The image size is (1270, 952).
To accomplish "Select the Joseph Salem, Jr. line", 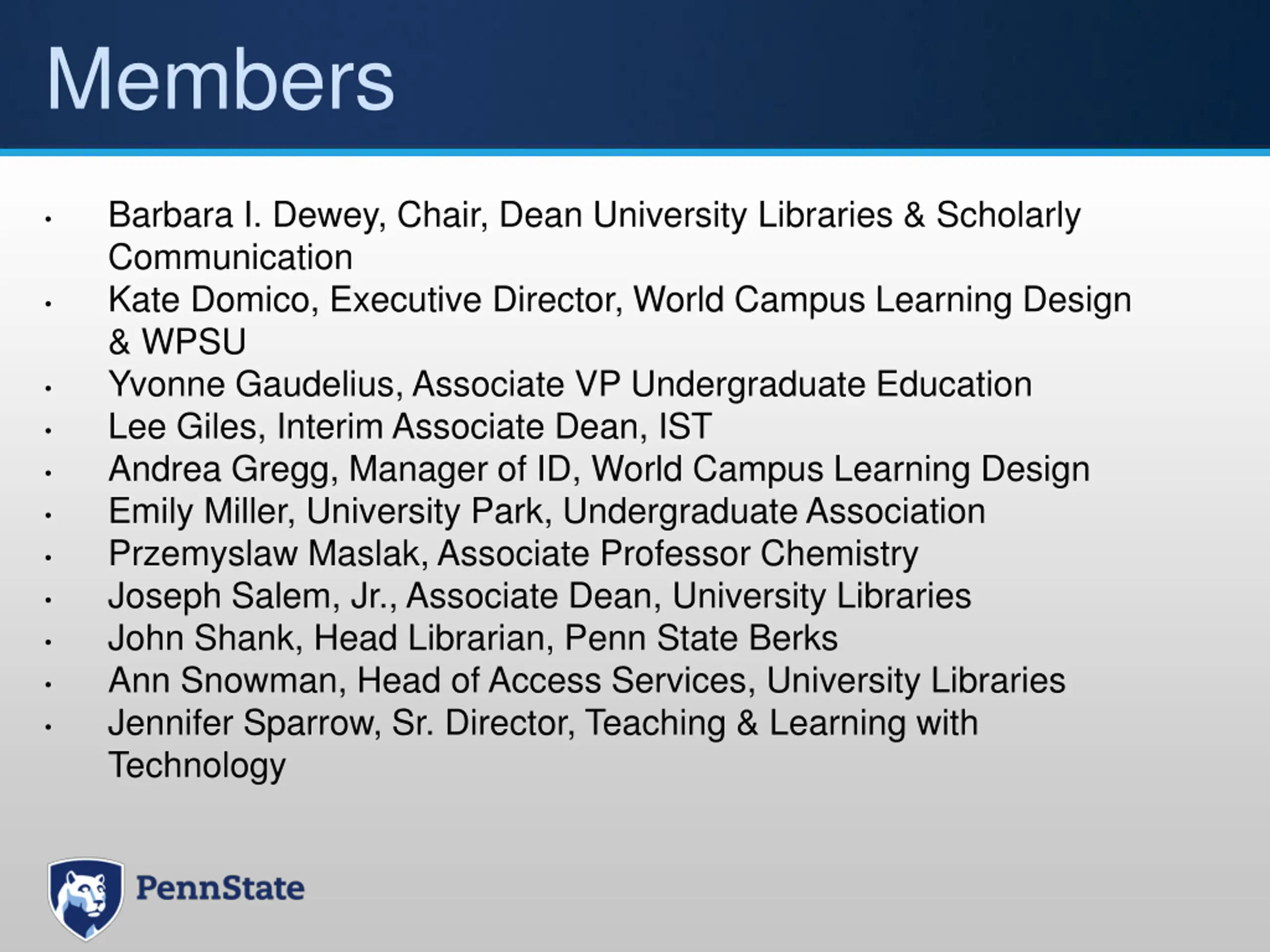I will coord(540,595).
